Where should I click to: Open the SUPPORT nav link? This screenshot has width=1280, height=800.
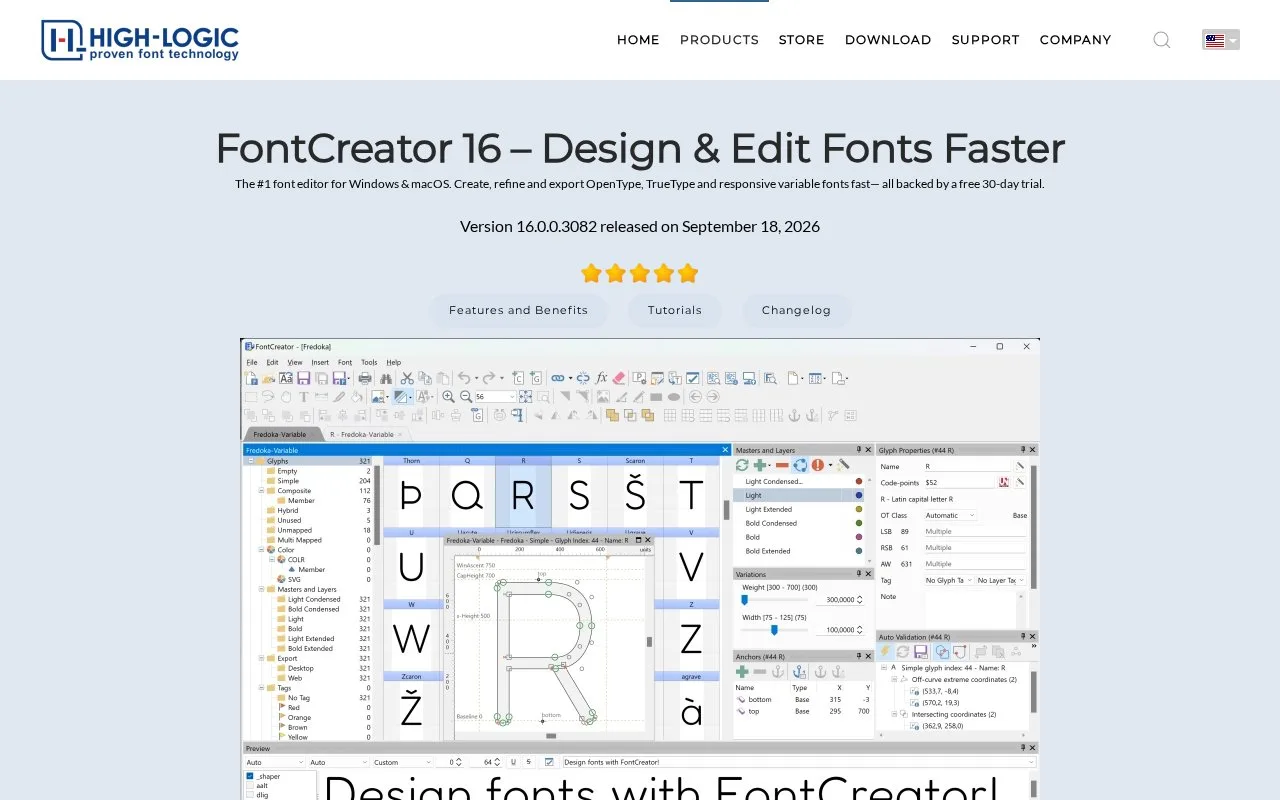(986, 40)
